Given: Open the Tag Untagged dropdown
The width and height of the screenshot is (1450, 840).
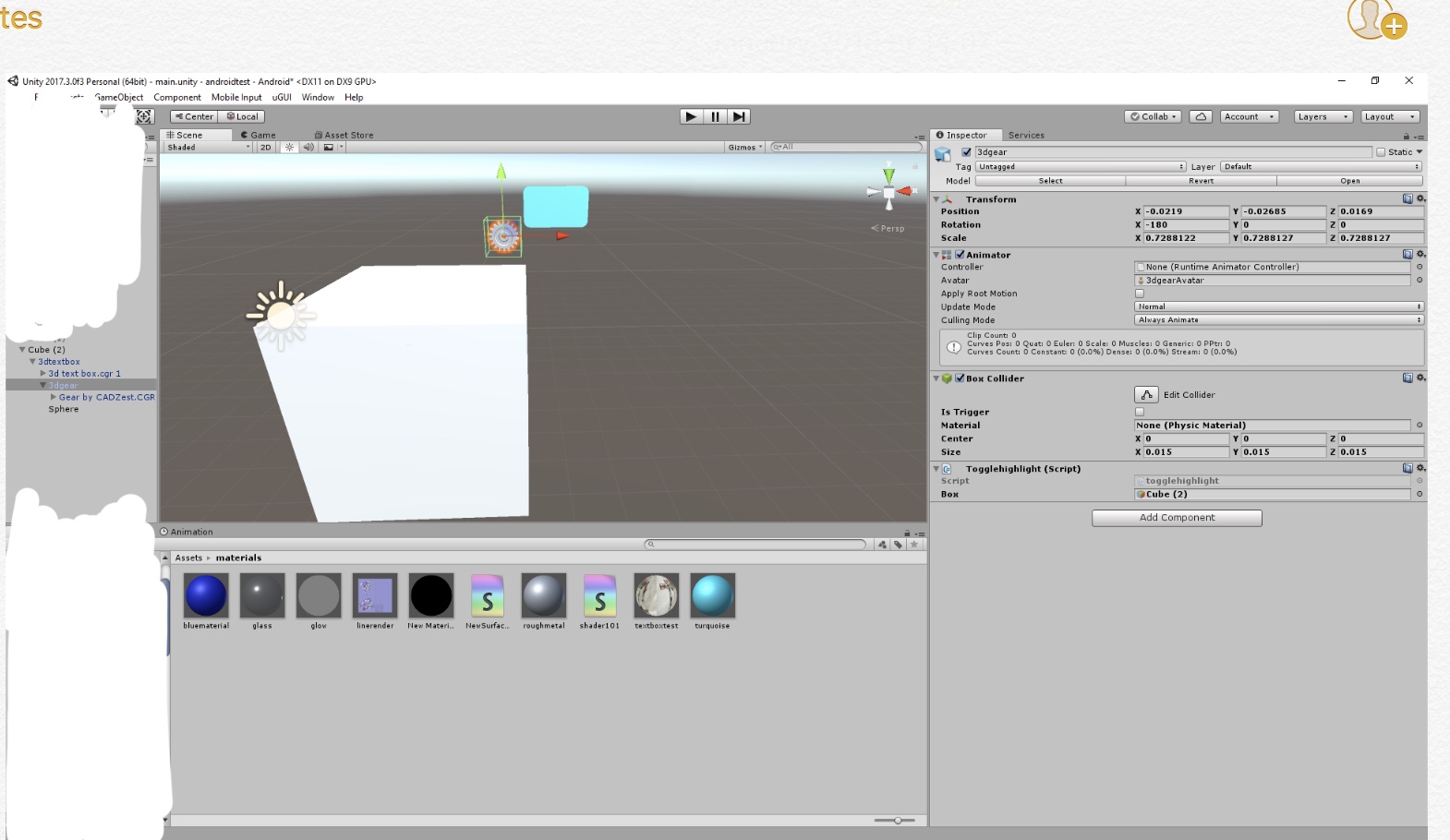Looking at the screenshot, I should click(1081, 167).
